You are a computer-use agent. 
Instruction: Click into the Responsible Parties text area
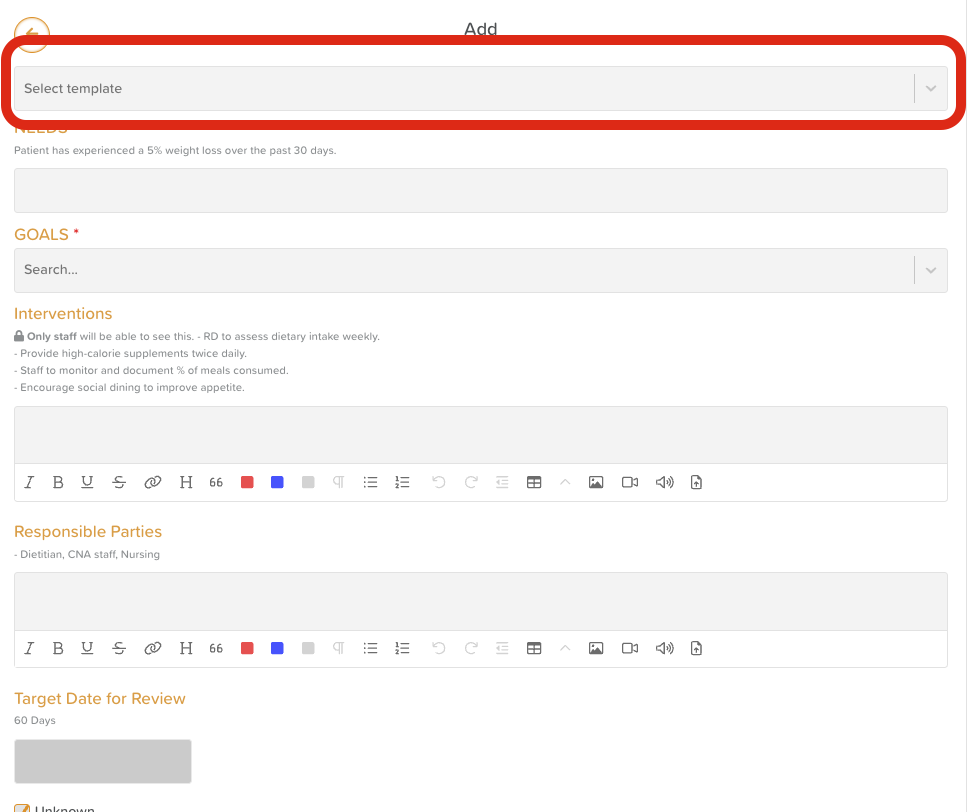pyautogui.click(x=480, y=601)
